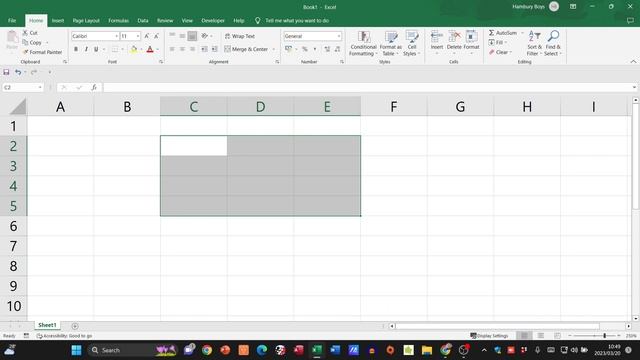The width and height of the screenshot is (640, 360).
Task: Toggle Bold formatting
Action: coord(76,49)
